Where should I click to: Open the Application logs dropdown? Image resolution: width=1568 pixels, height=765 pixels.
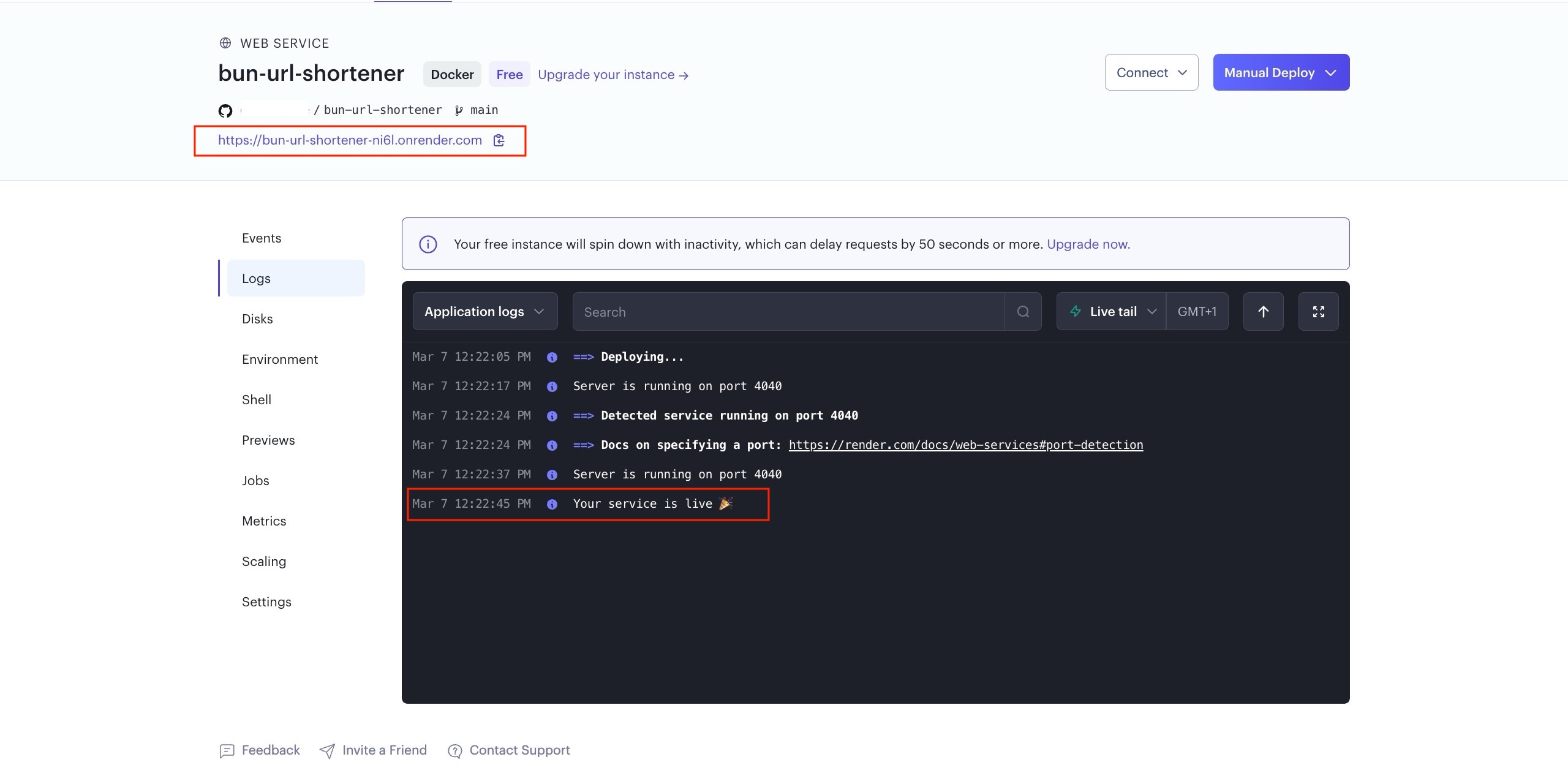coord(485,311)
